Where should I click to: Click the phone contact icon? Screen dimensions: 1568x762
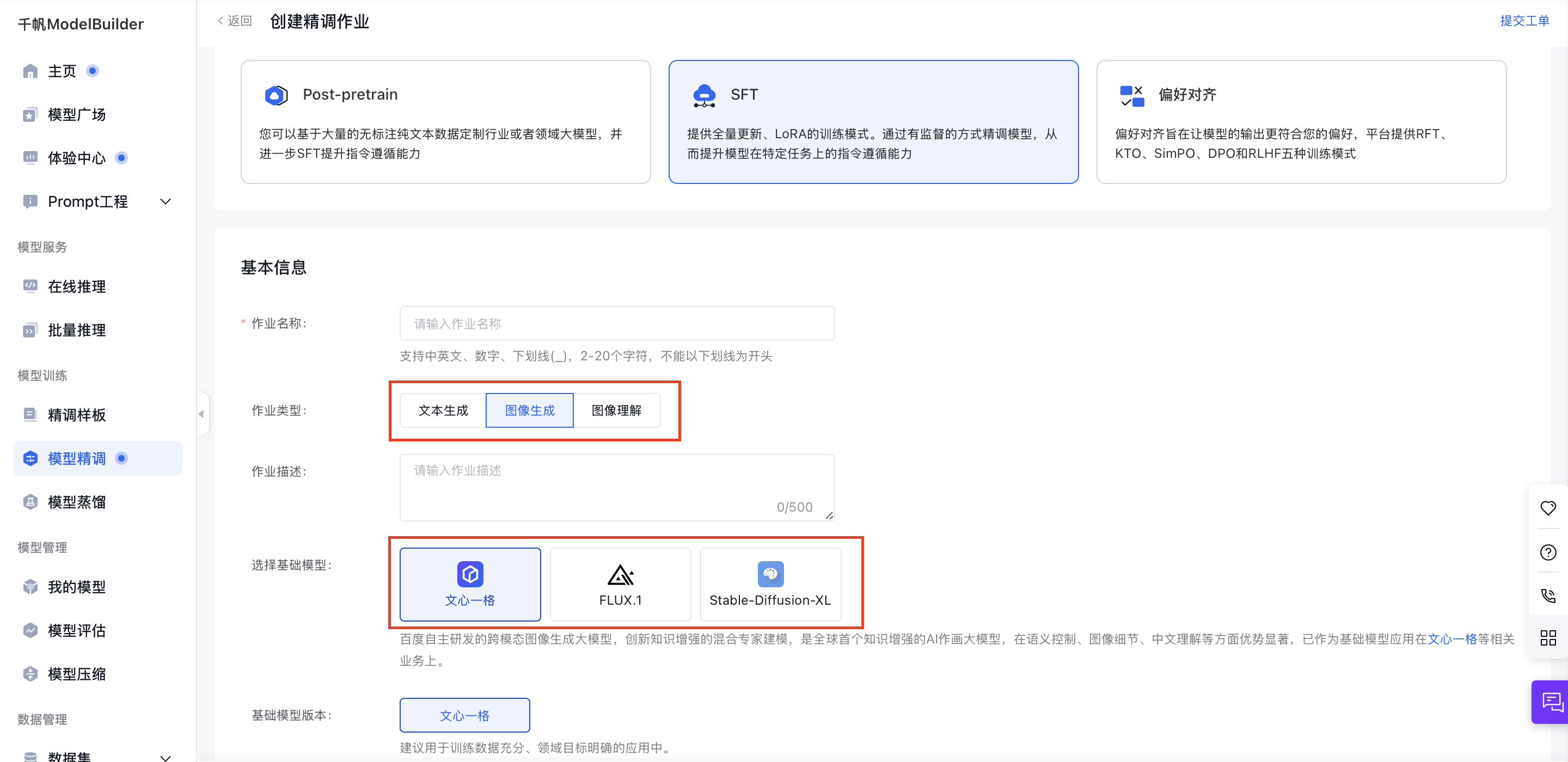1548,595
